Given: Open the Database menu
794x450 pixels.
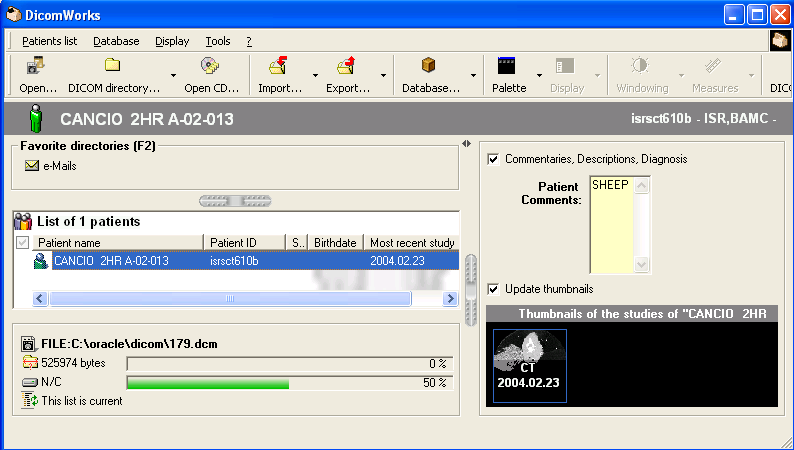Looking at the screenshot, I should coord(116,41).
